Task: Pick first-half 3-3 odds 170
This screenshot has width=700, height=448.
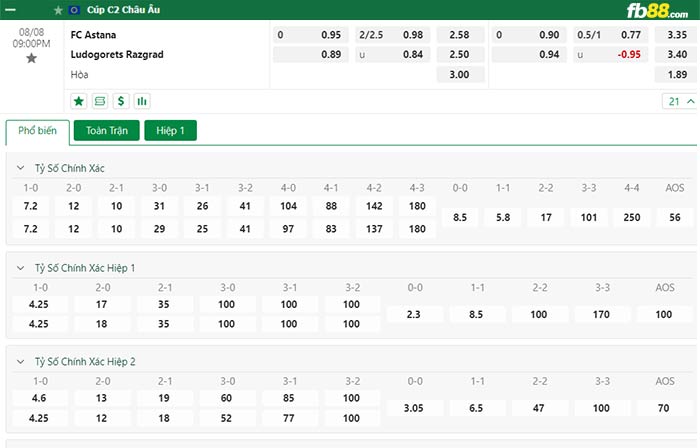Action: coord(601,315)
